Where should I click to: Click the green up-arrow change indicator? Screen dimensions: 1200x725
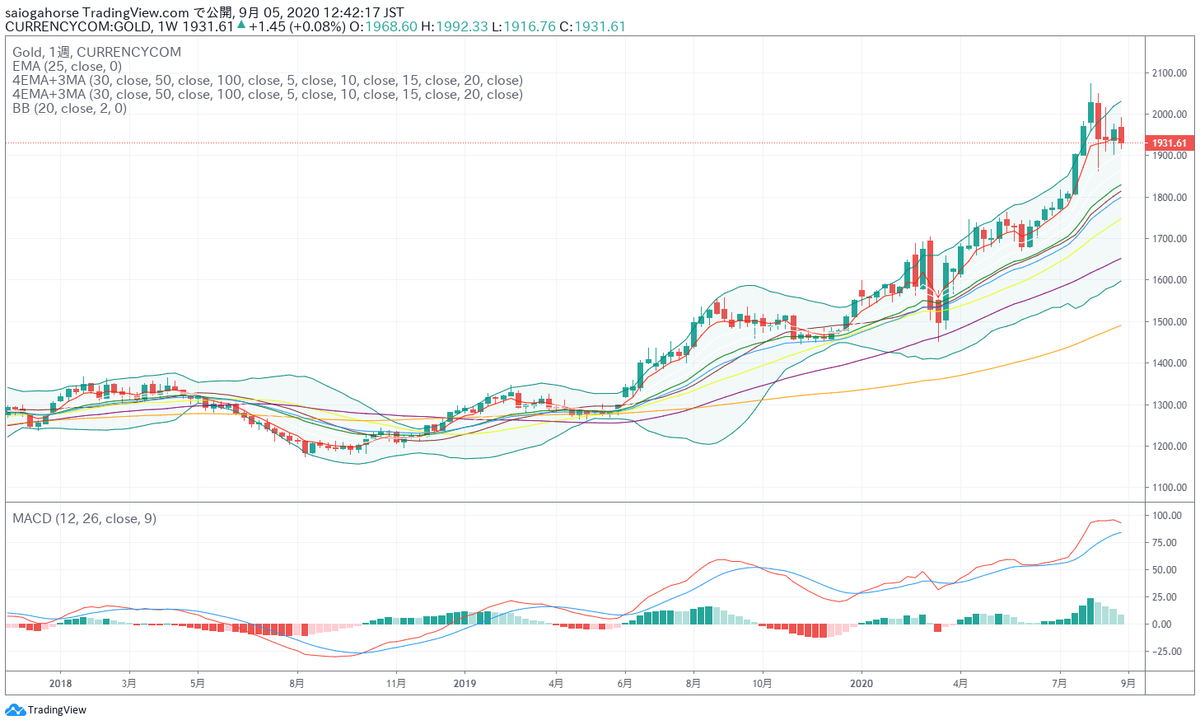tap(240, 26)
